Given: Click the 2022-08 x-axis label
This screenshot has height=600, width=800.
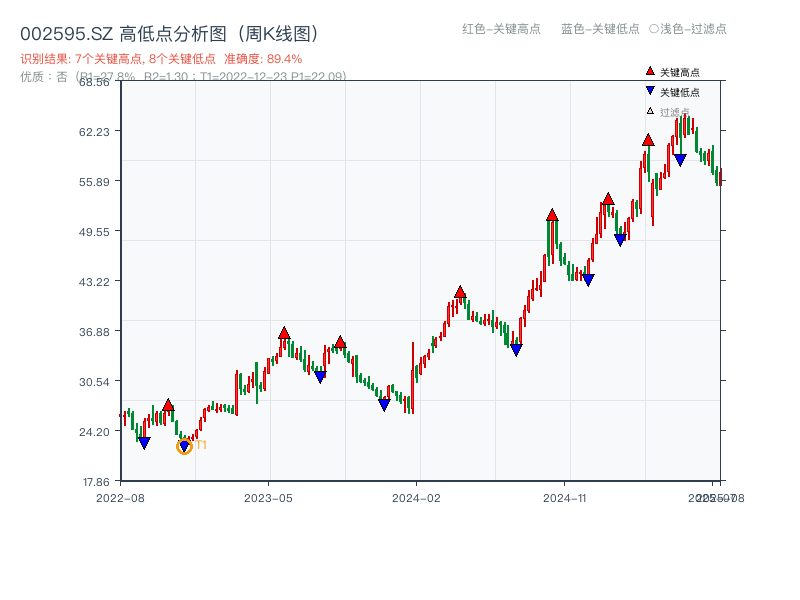Looking at the screenshot, I should point(120,498).
